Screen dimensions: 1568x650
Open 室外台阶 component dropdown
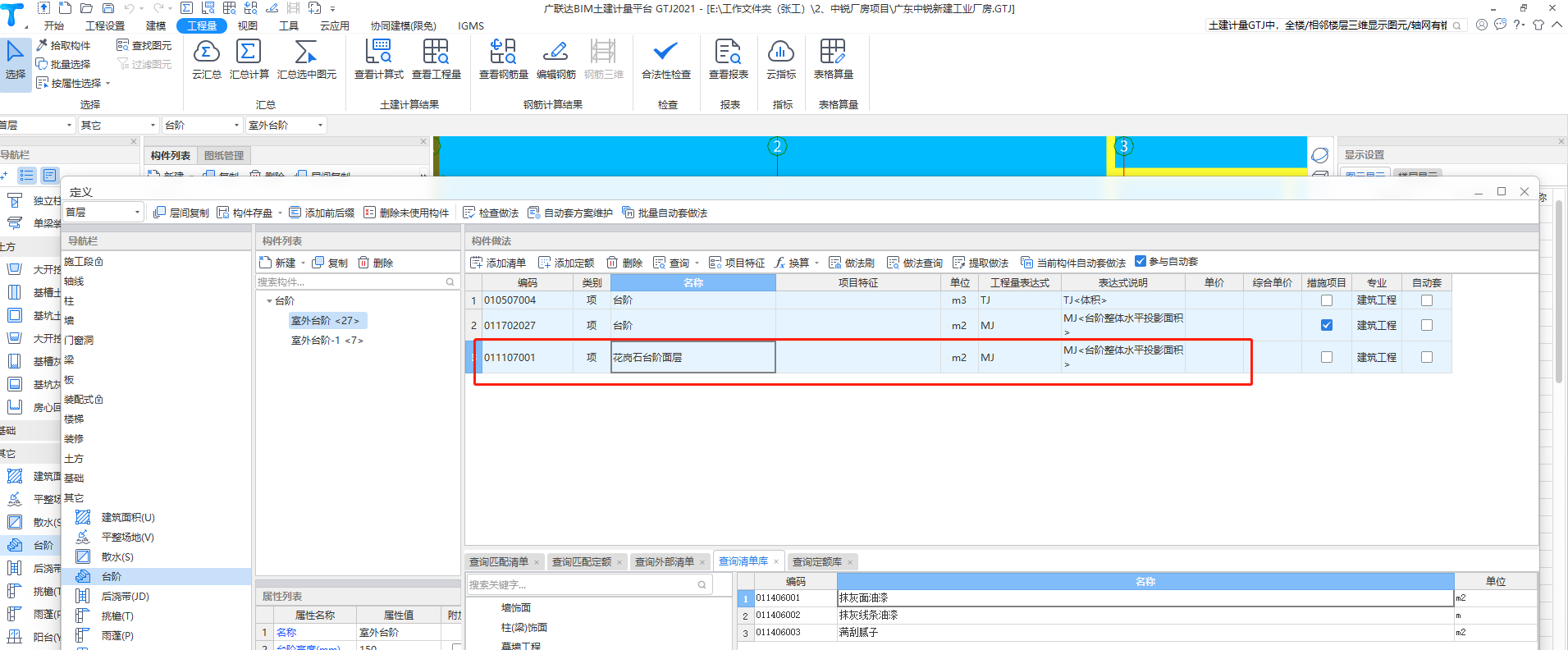(286, 125)
